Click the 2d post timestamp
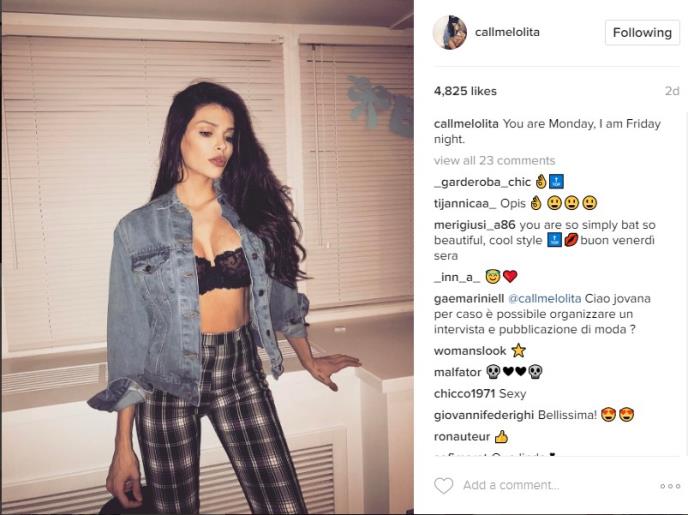The height and width of the screenshot is (515, 688). click(672, 91)
